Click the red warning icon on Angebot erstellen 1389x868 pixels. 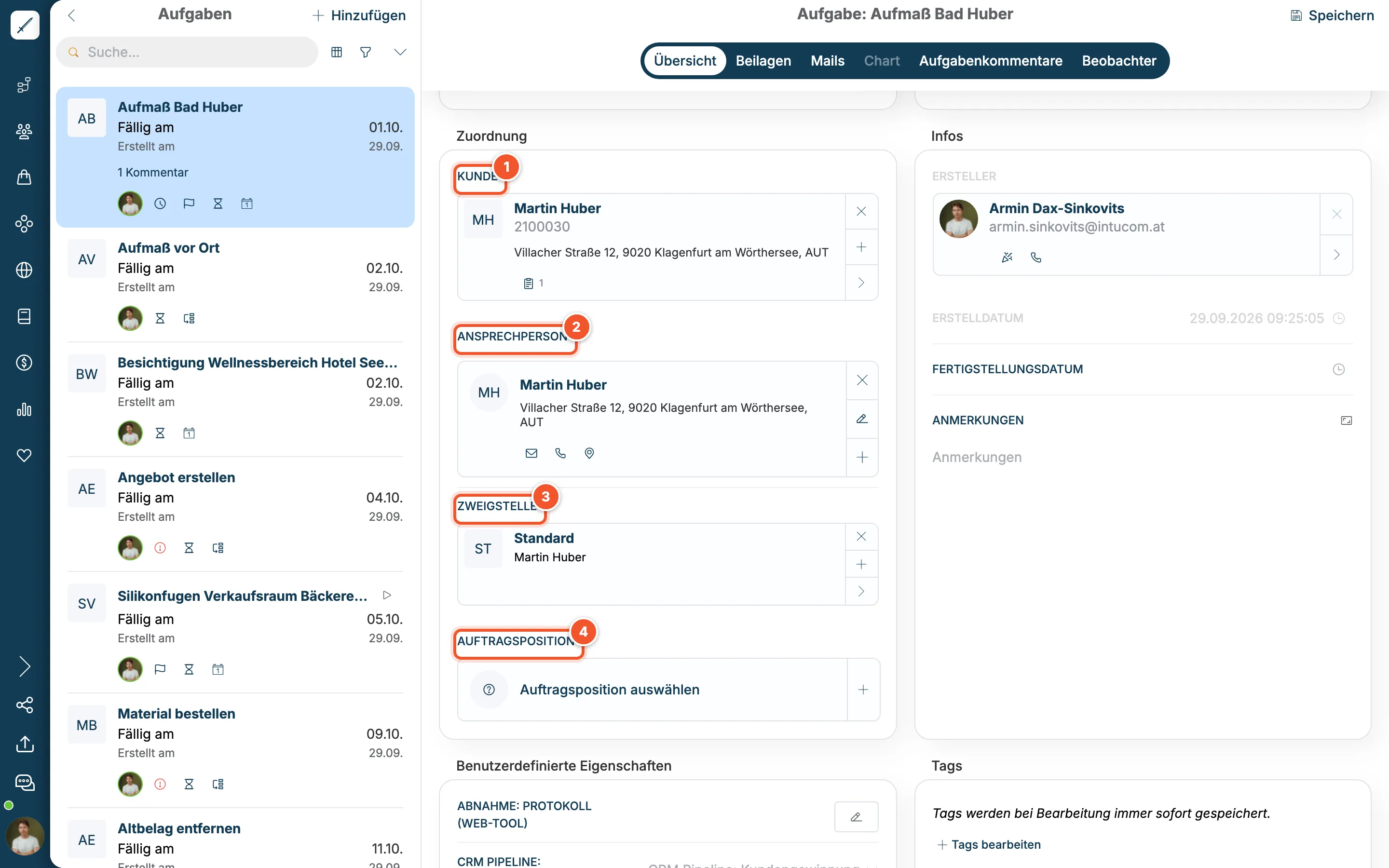tap(160, 548)
